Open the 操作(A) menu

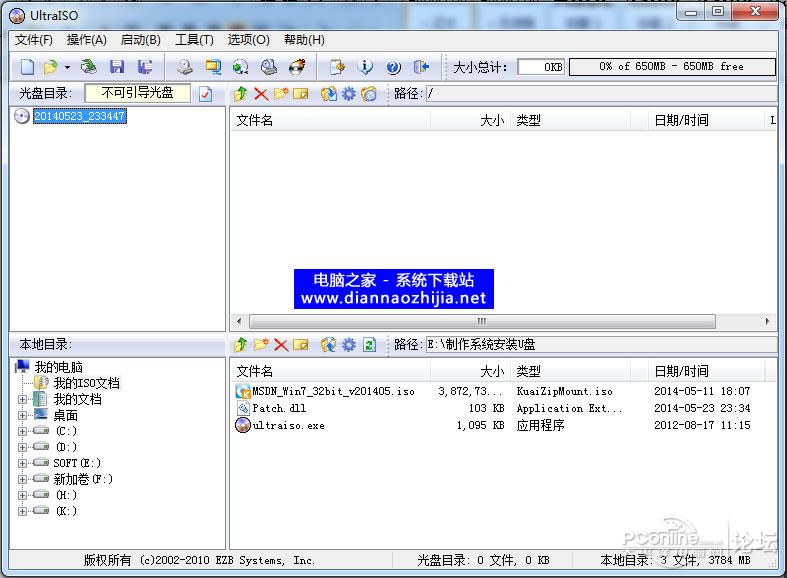(87, 40)
